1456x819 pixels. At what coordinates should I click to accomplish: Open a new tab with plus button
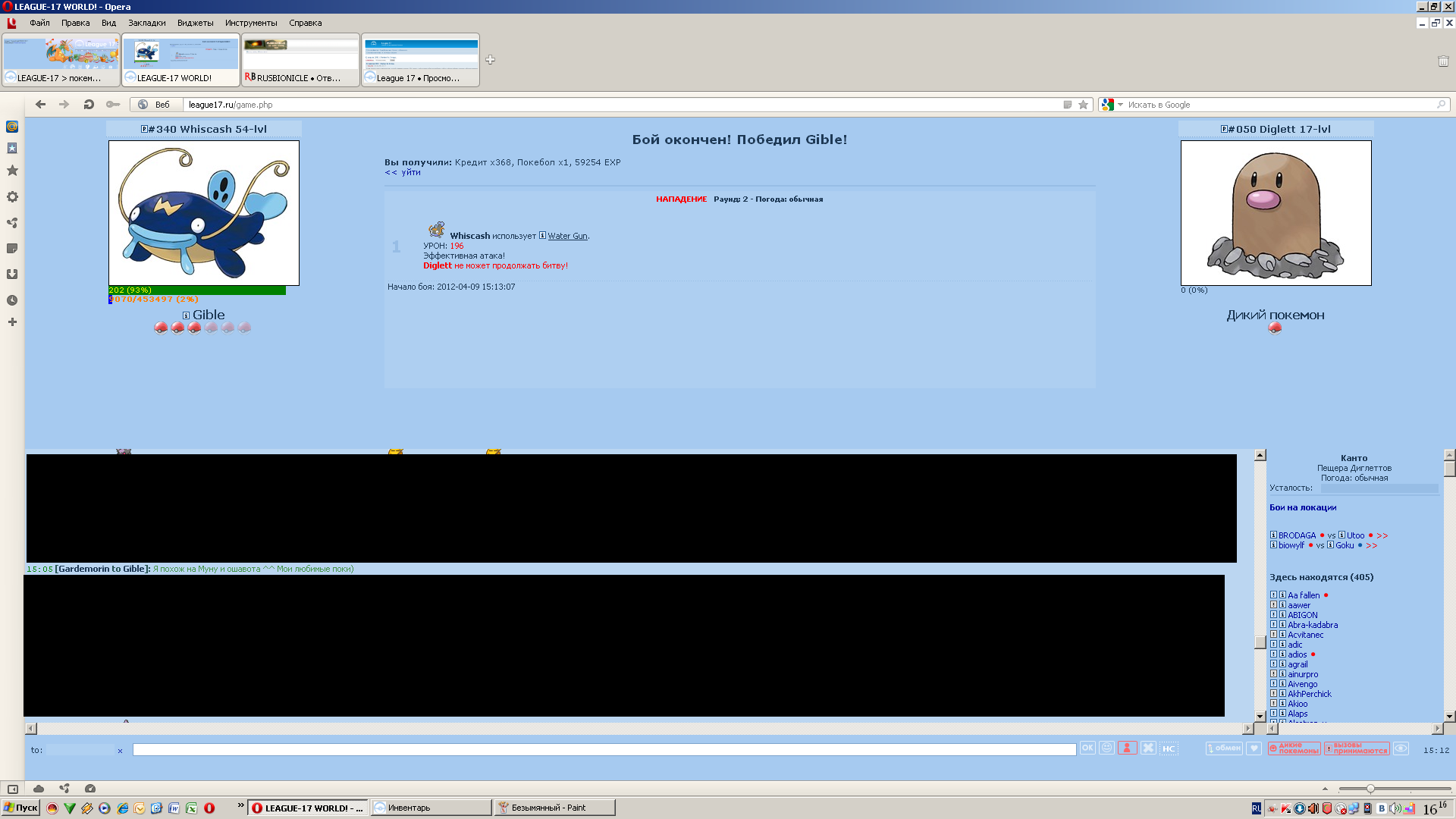tap(491, 60)
